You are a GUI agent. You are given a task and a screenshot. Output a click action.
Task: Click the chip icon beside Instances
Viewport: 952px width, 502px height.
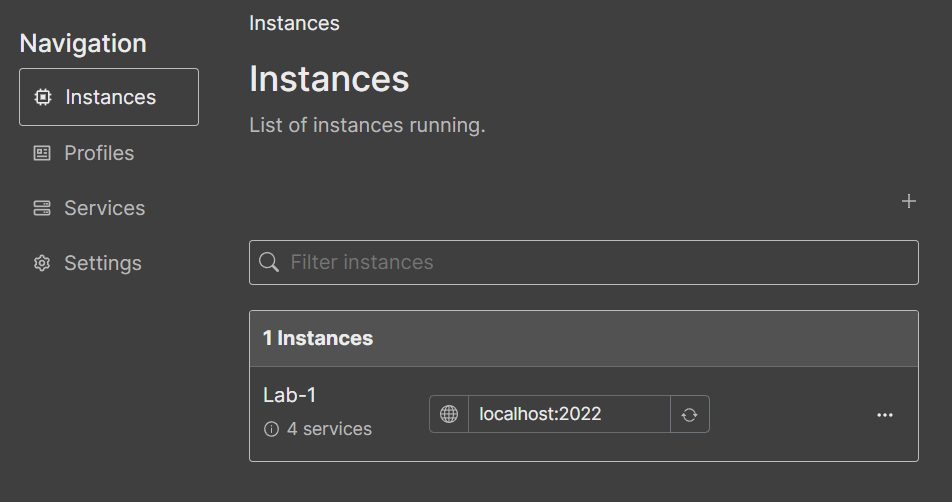coord(42,97)
